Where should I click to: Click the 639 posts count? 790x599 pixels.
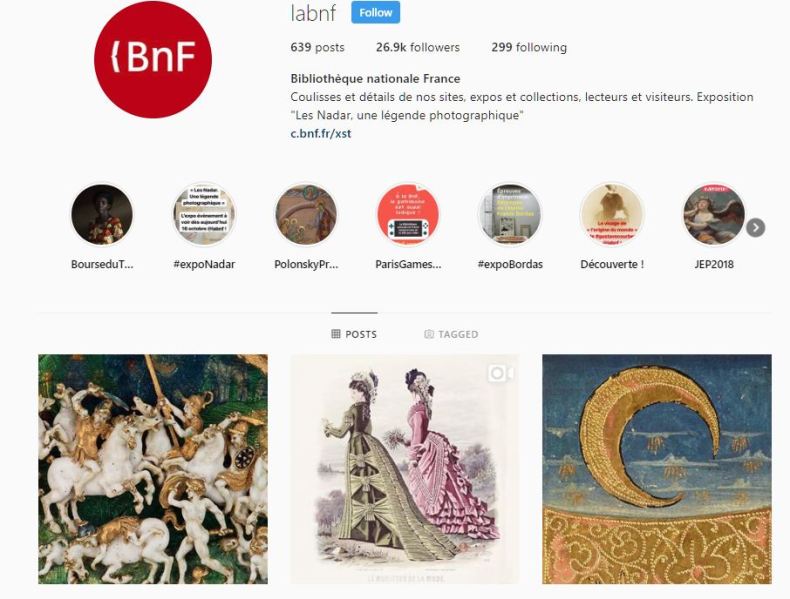click(317, 47)
